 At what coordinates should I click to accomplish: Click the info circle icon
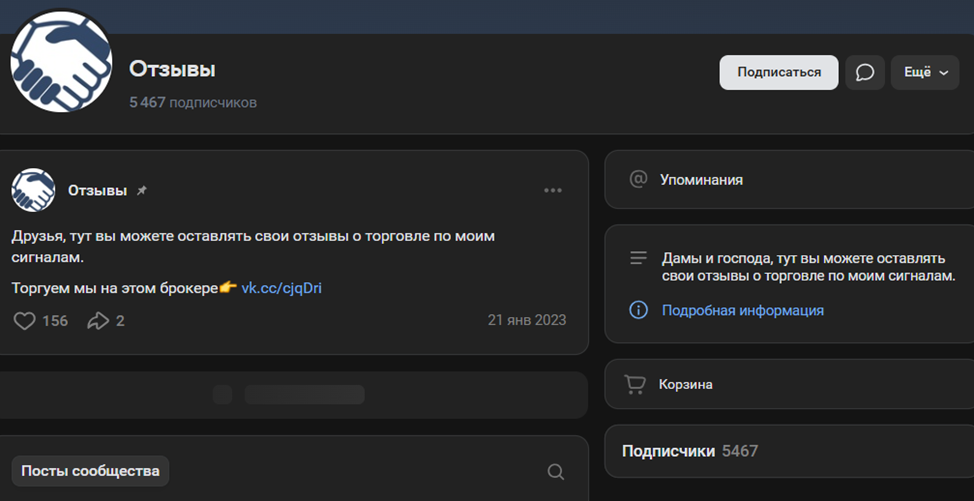click(638, 310)
